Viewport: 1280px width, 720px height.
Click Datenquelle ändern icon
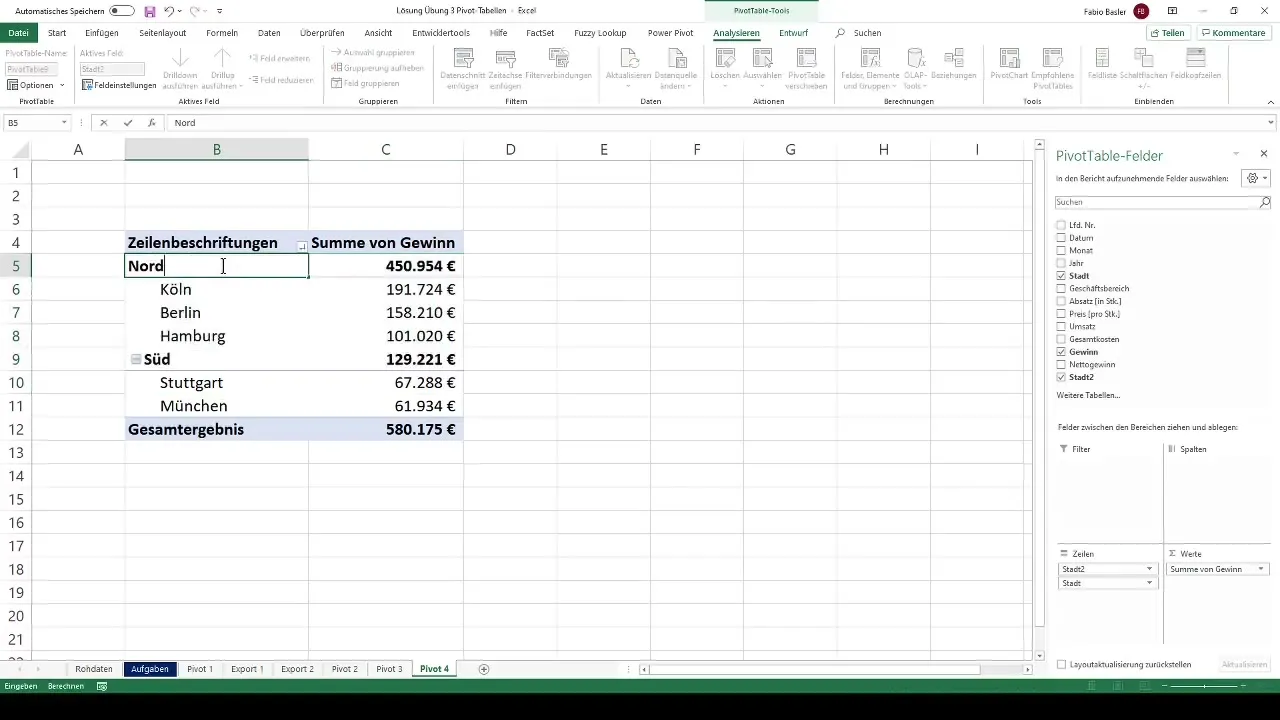coord(675,58)
